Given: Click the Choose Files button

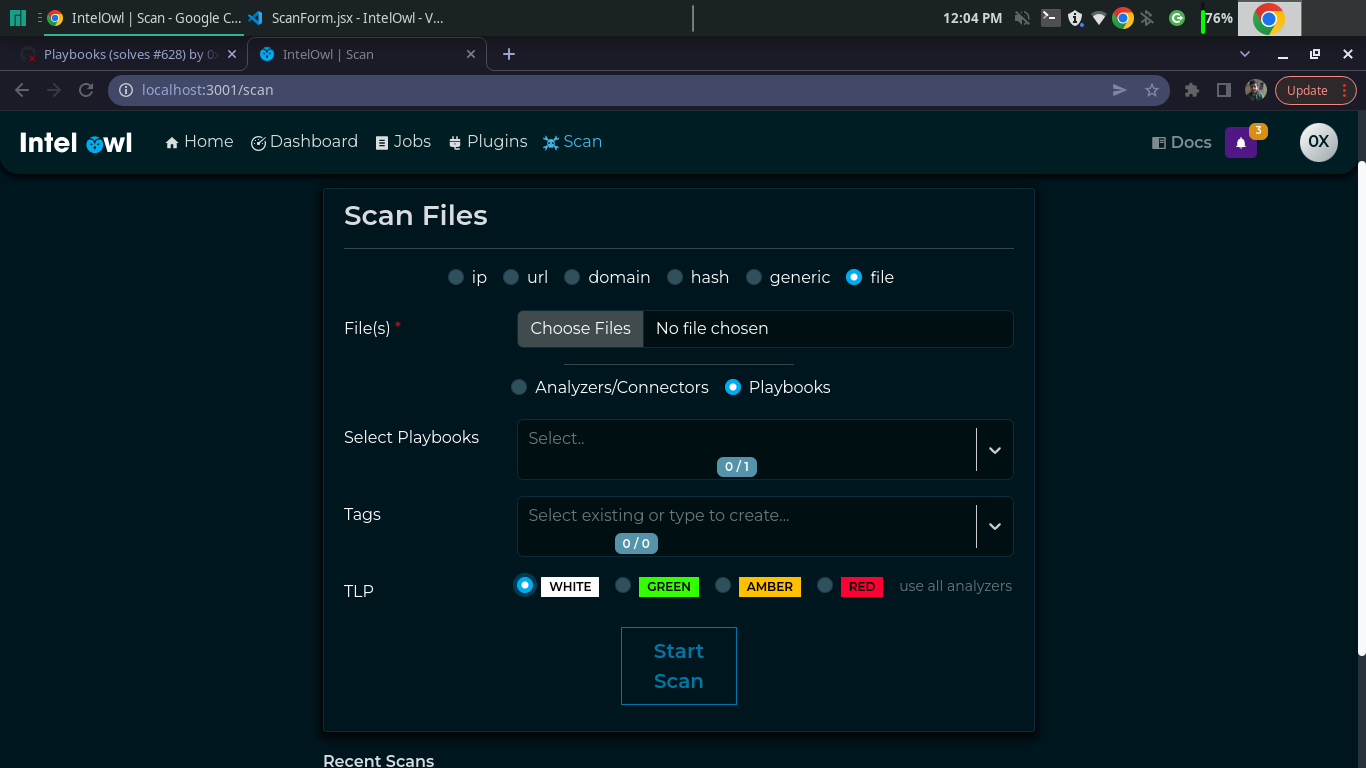Looking at the screenshot, I should pyautogui.click(x=580, y=328).
